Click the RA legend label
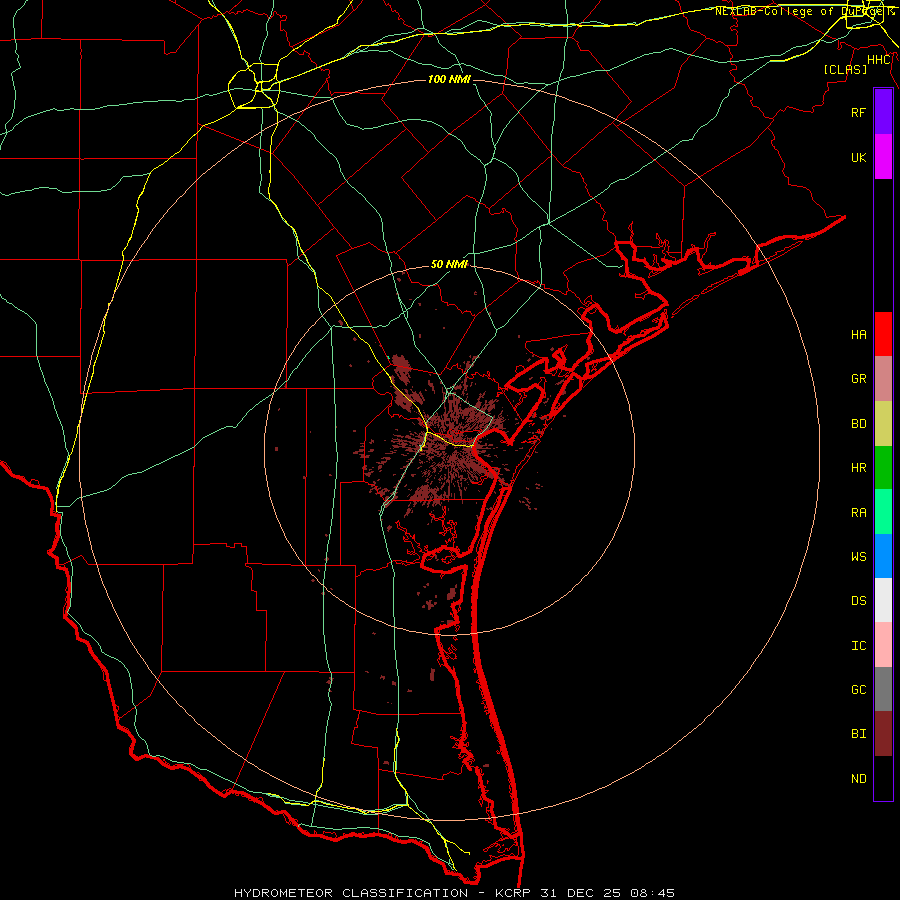The image size is (900, 900). point(858,513)
